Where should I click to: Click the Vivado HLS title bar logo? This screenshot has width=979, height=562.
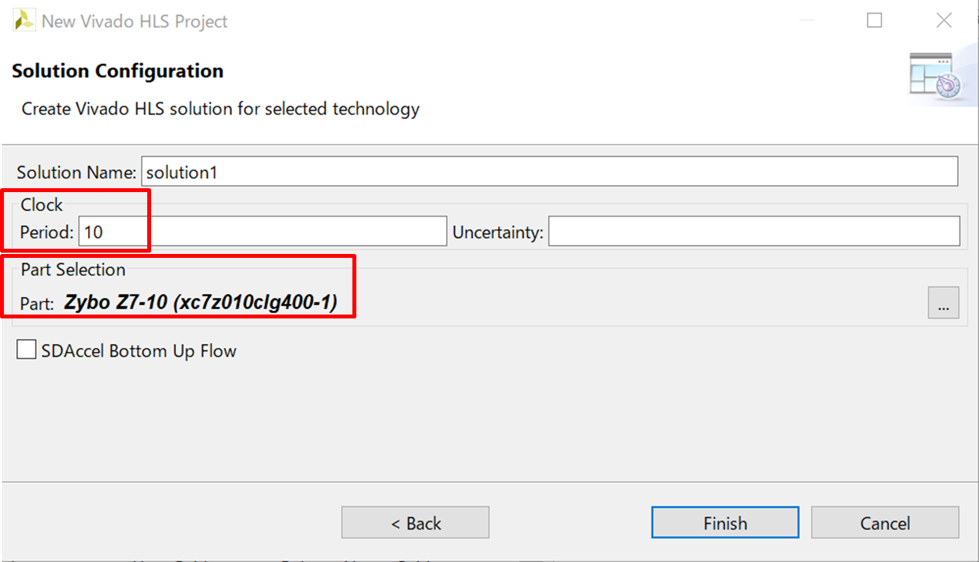(x=24, y=21)
